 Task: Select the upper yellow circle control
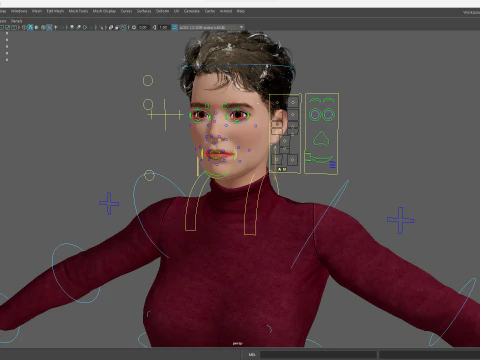(x=148, y=80)
